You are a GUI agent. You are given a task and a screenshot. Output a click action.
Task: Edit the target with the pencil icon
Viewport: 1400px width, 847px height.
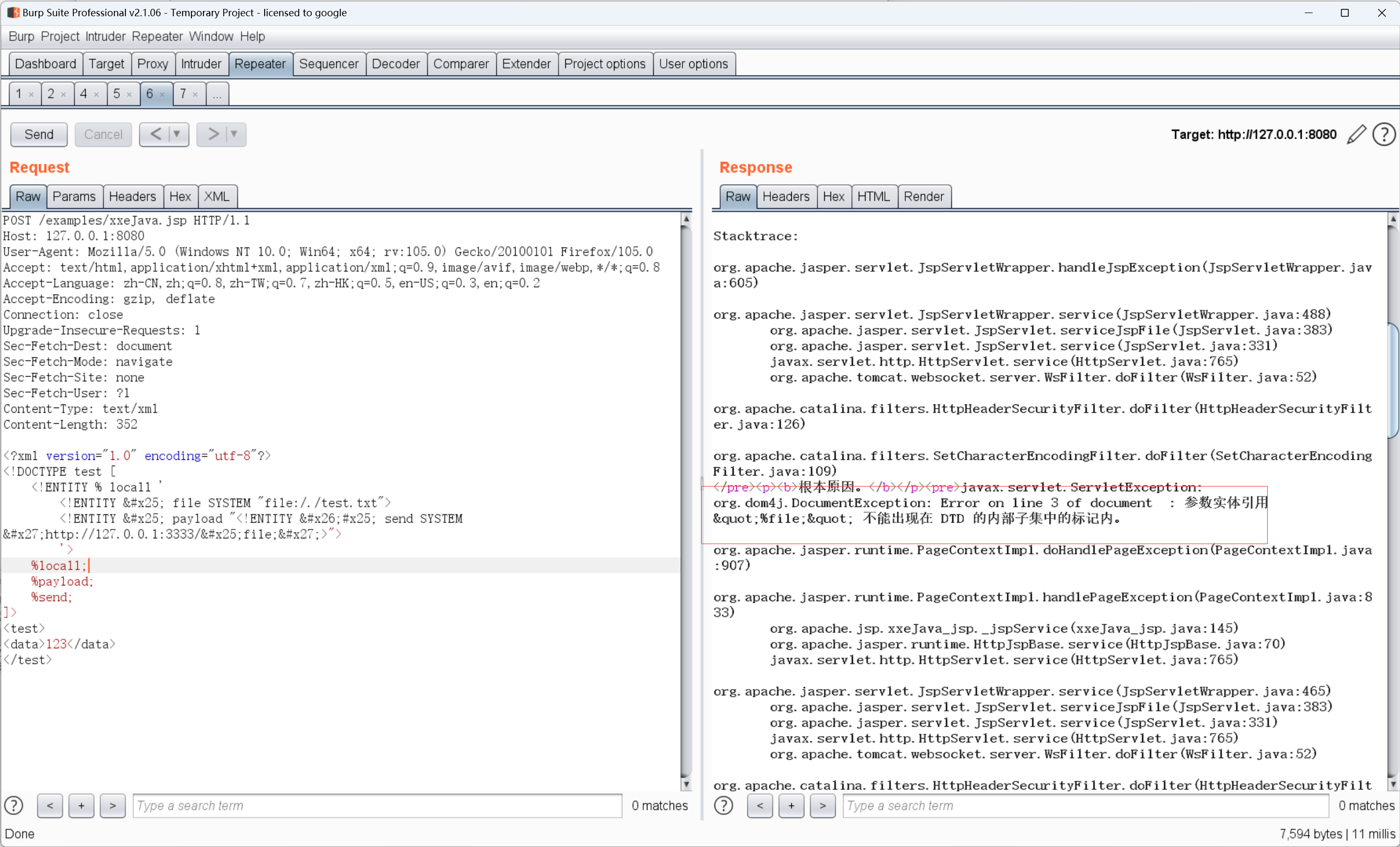1356,135
